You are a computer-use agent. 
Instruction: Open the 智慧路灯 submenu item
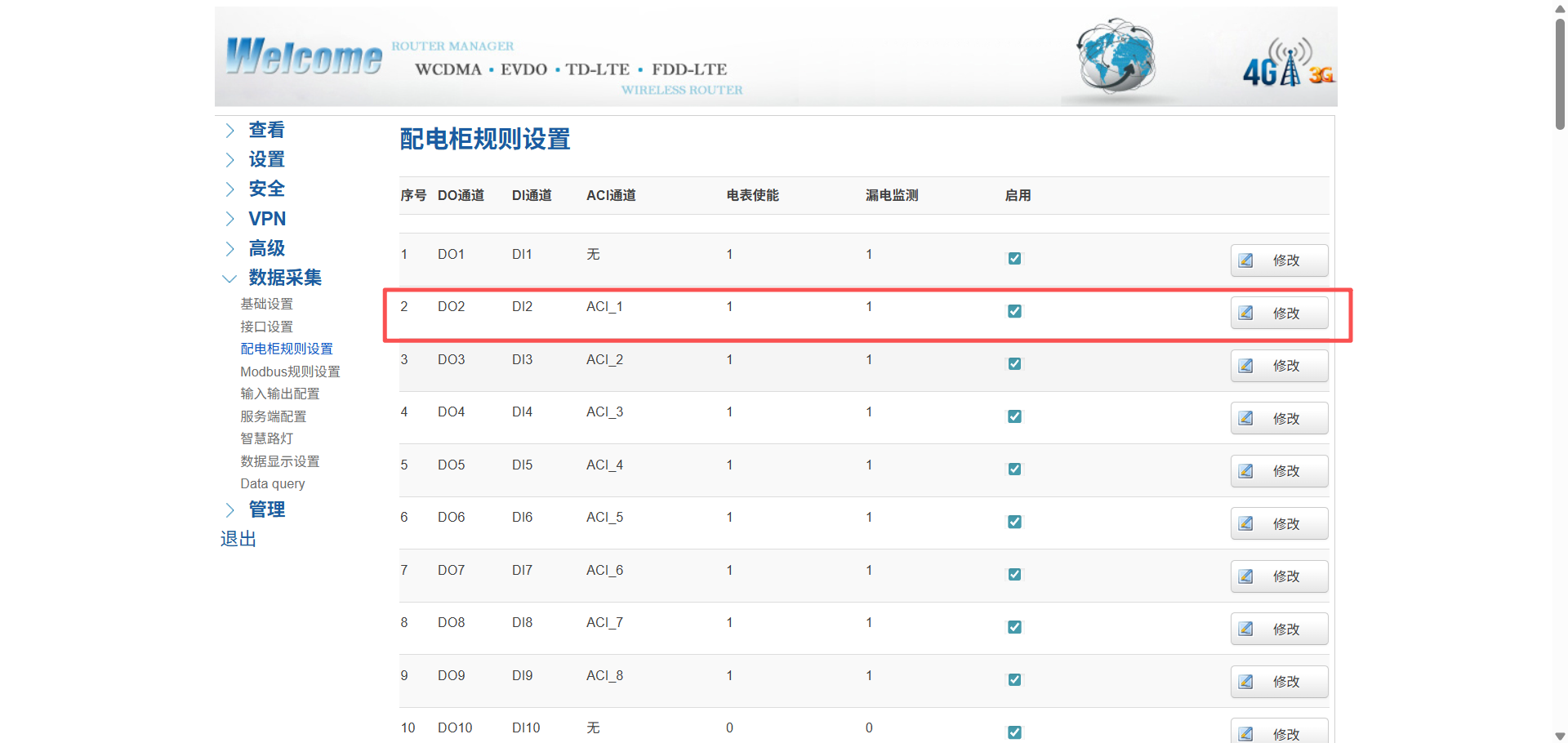click(x=266, y=438)
